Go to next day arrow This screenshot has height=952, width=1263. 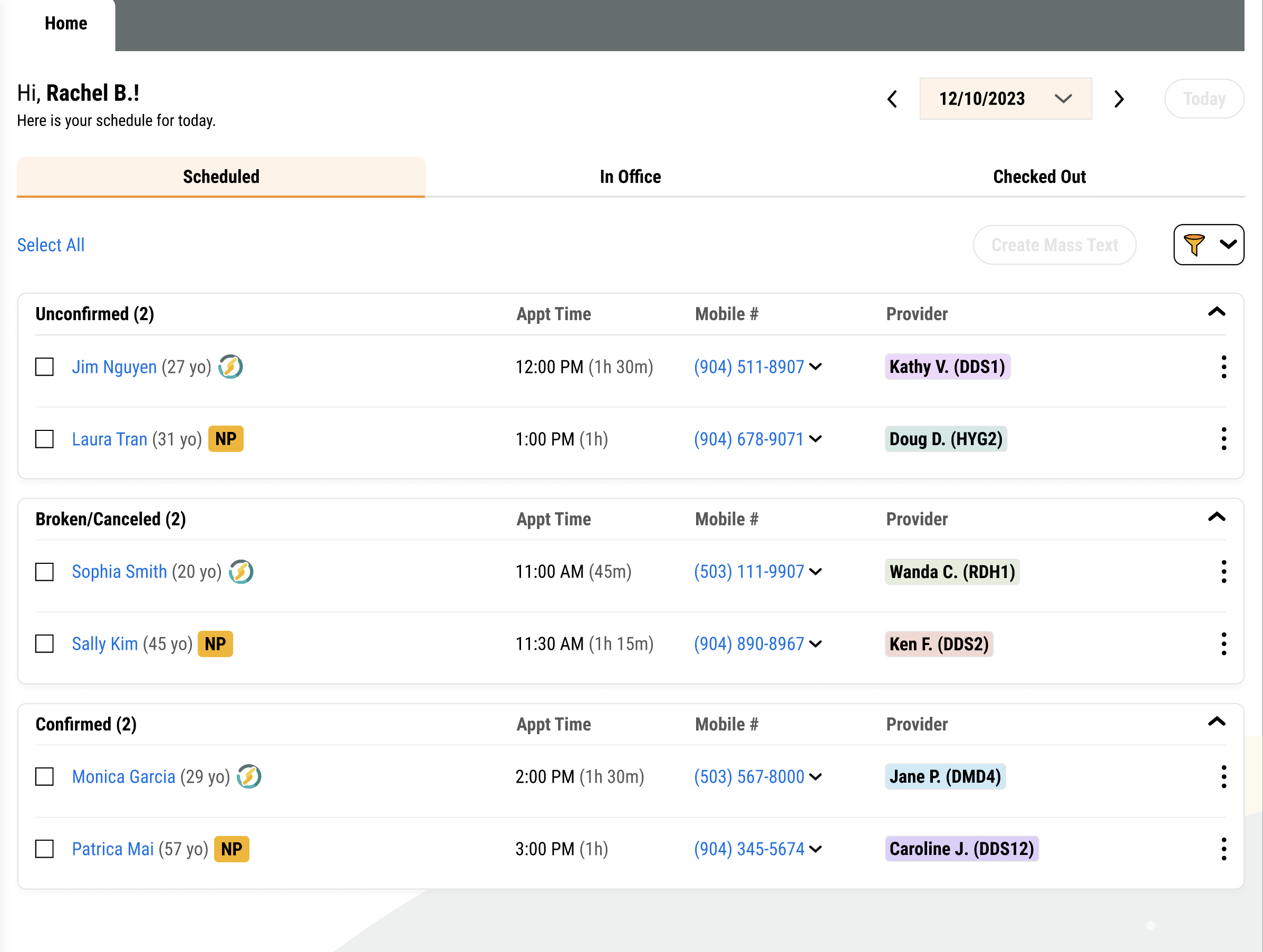[x=1119, y=99]
